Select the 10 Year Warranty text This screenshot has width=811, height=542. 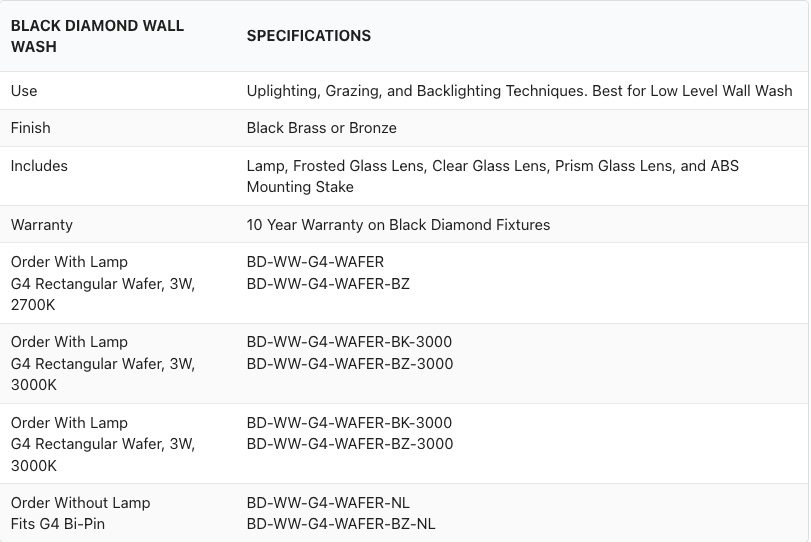(398, 225)
